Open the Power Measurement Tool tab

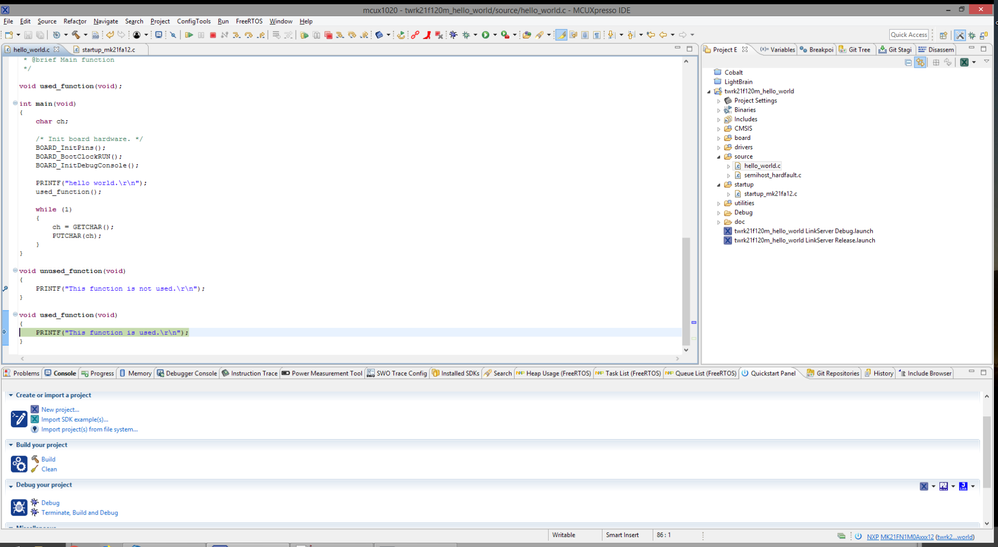click(x=322, y=373)
